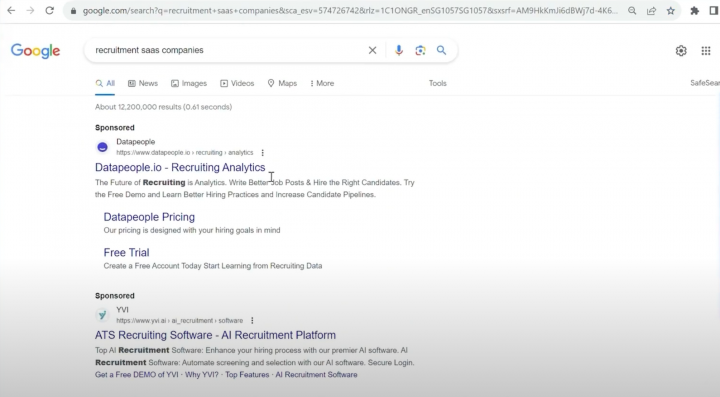Screen dimensions: 720x397
Task: Open Google Lens image search icon
Action: (420, 50)
